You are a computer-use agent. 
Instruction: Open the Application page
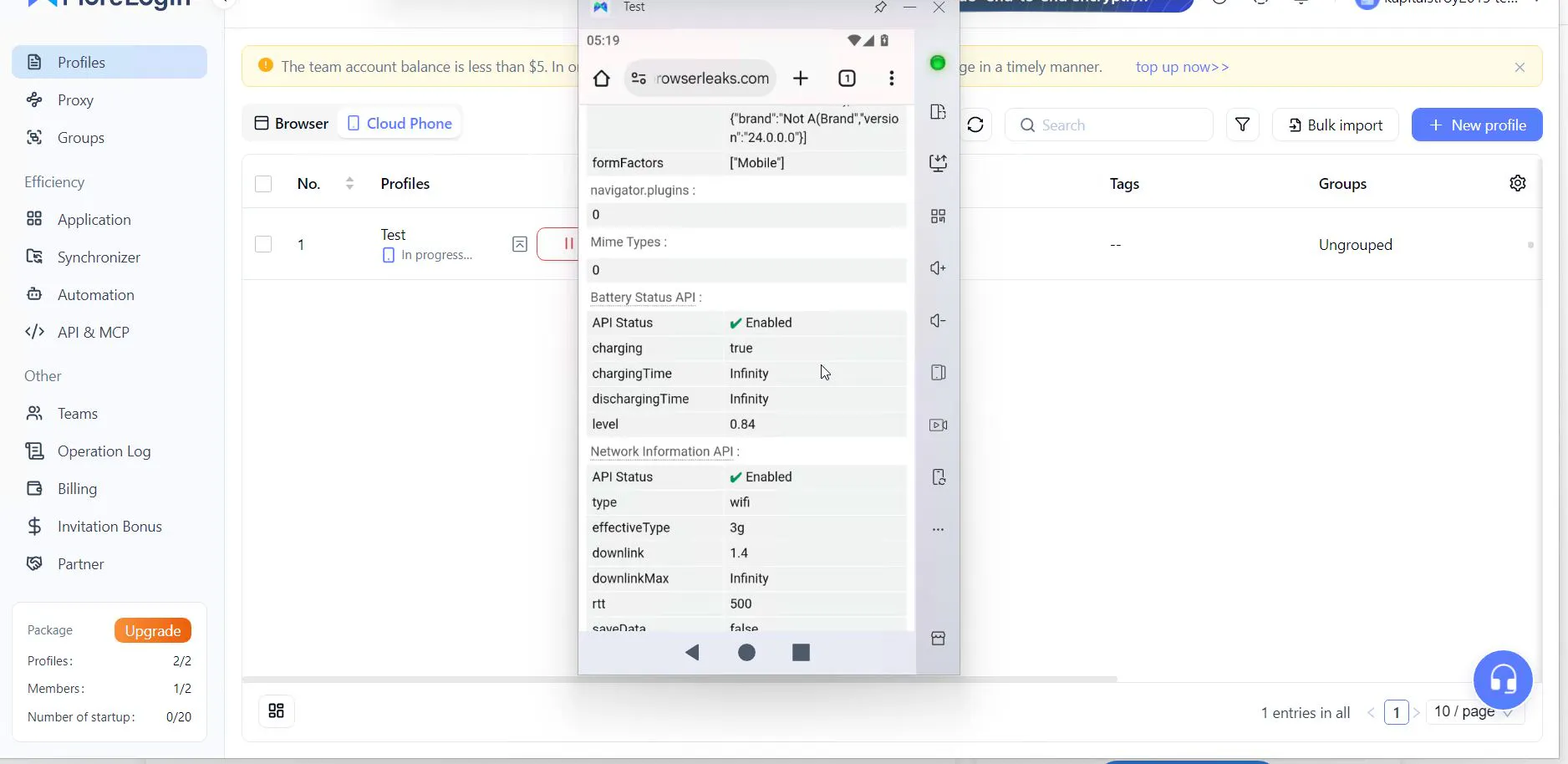(109, 219)
